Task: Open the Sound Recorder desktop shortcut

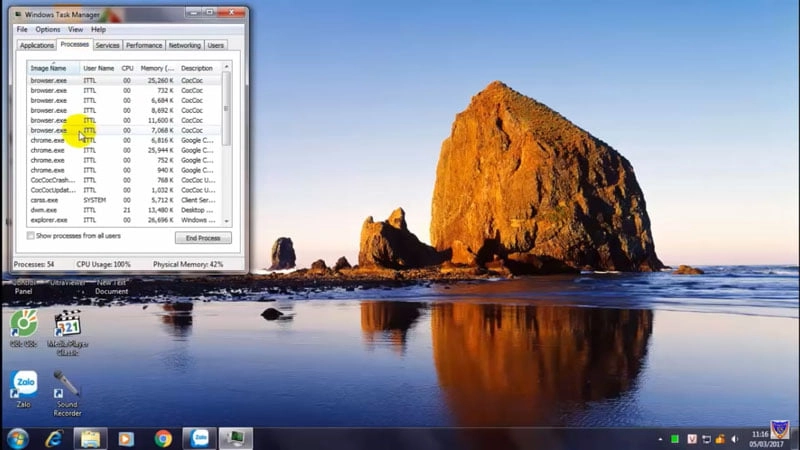Action: pyautogui.click(x=67, y=393)
